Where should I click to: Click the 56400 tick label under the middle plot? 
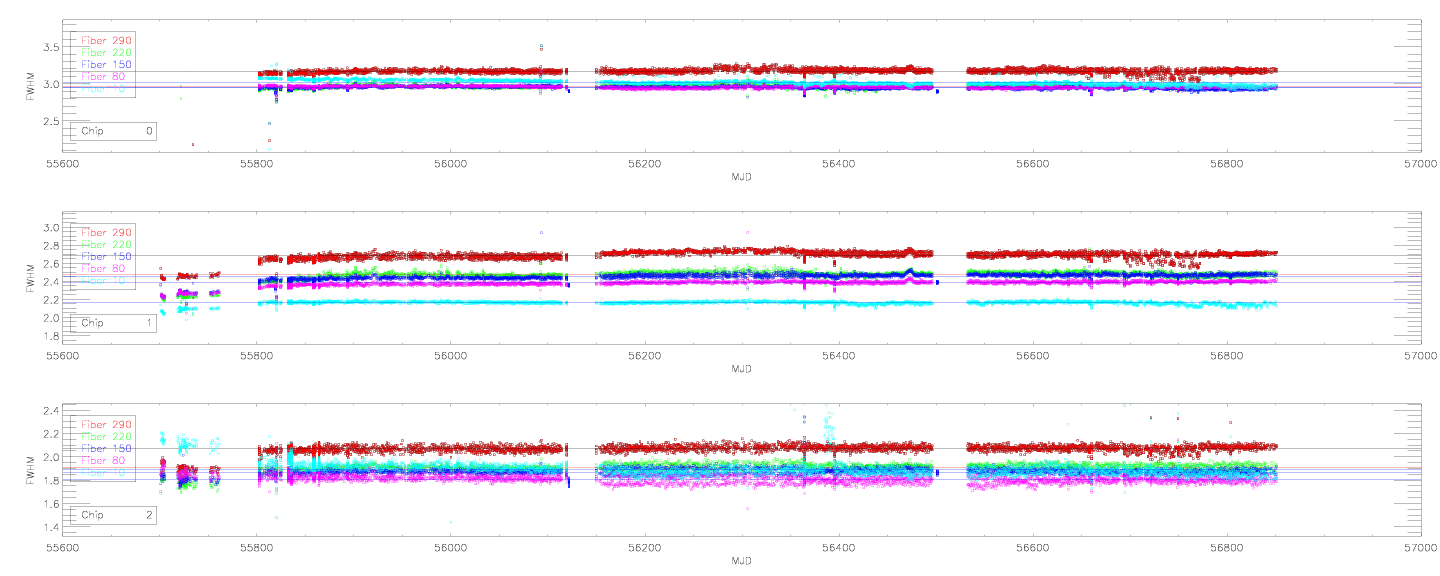click(x=838, y=355)
